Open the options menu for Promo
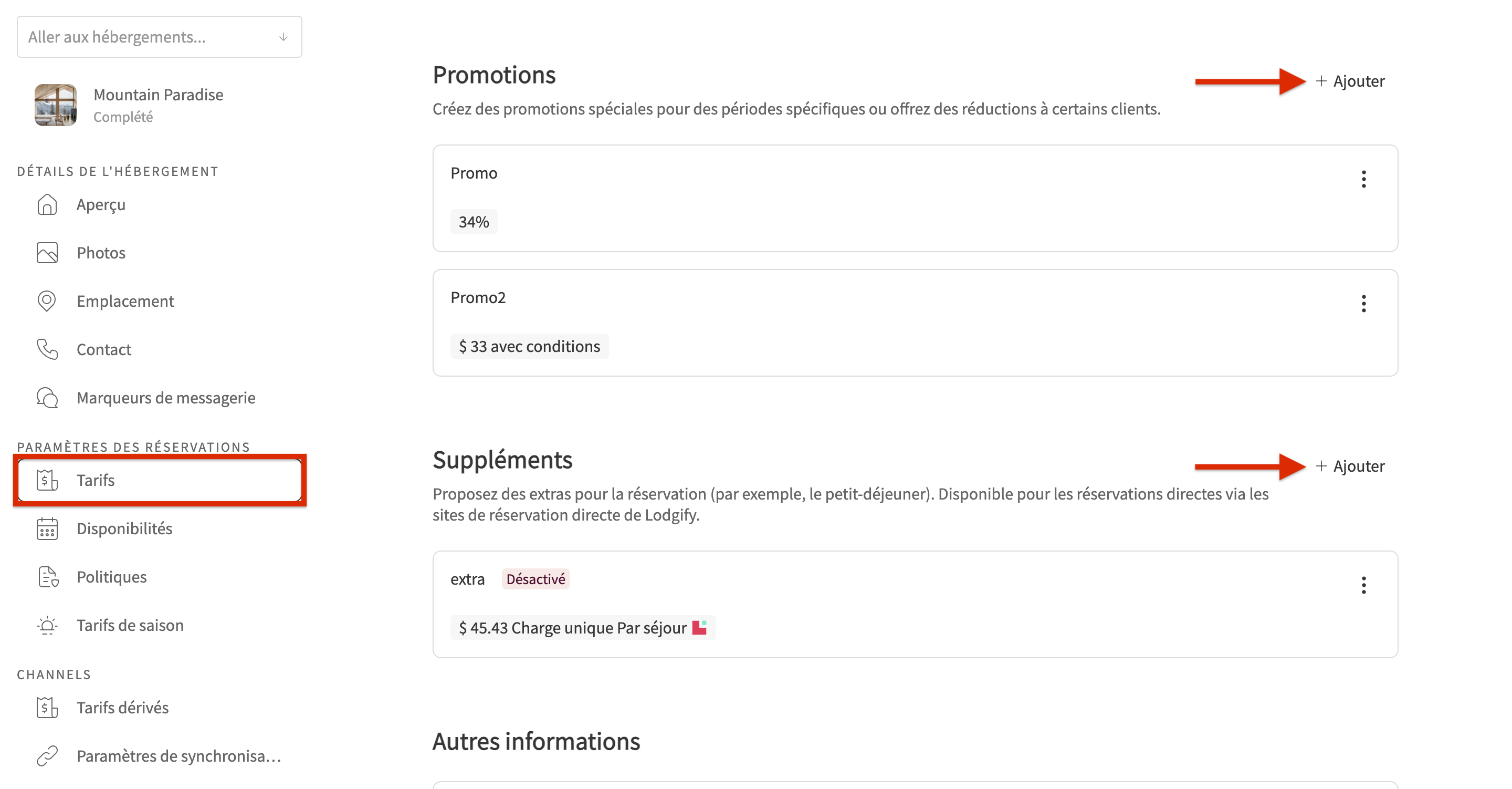Viewport: 1512px width, 789px height. point(1363,179)
